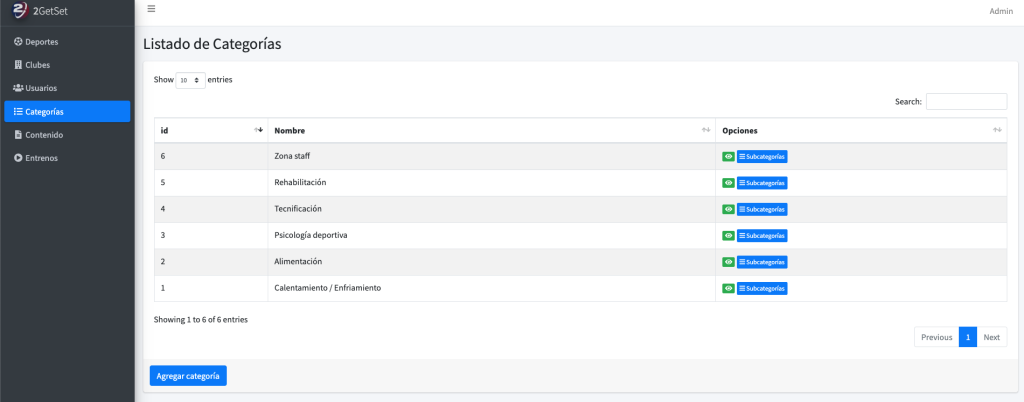1024x402 pixels.
Task: Open the Admin user menu
Action: click(x=1000, y=11)
